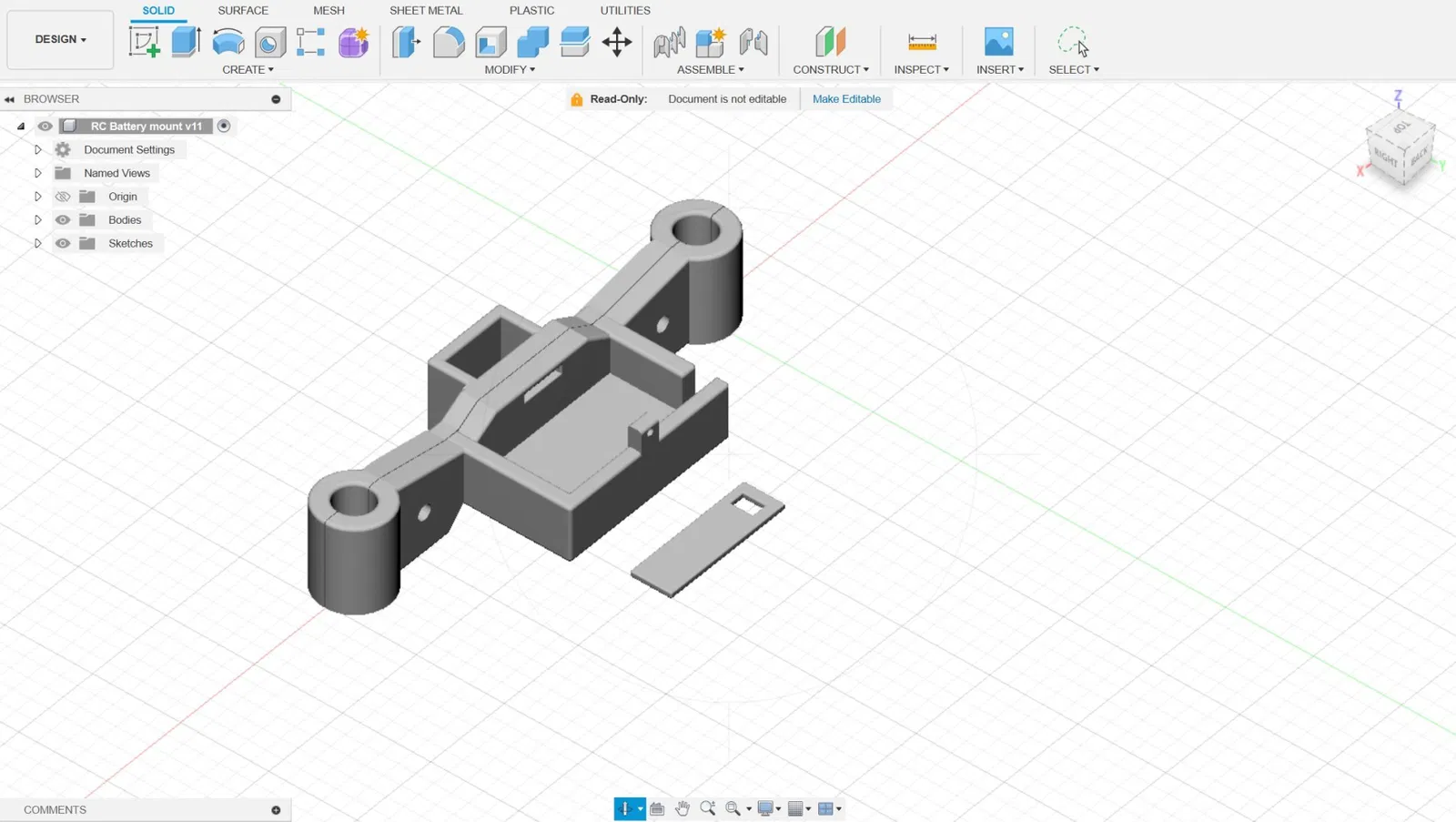Activate the RC Battery mount radio button
The width and height of the screenshot is (1456, 822).
(224, 126)
